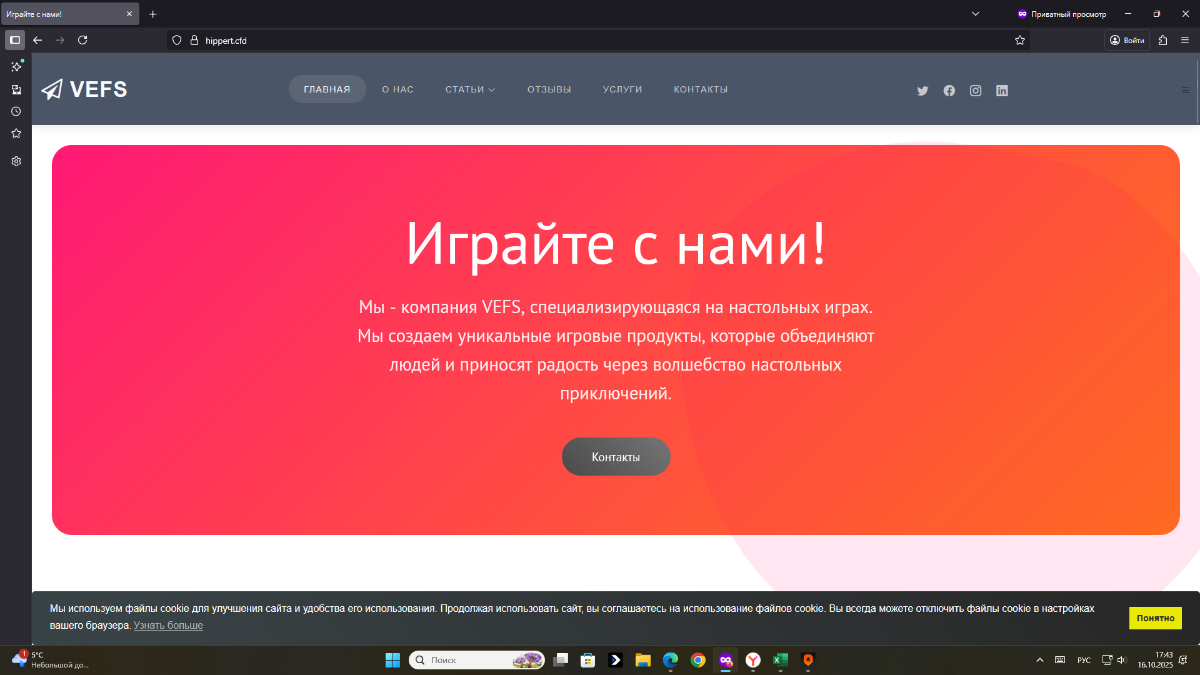Viewport: 1200px width, 675px height.
Task: Go back to the previous page
Action: 38,40
